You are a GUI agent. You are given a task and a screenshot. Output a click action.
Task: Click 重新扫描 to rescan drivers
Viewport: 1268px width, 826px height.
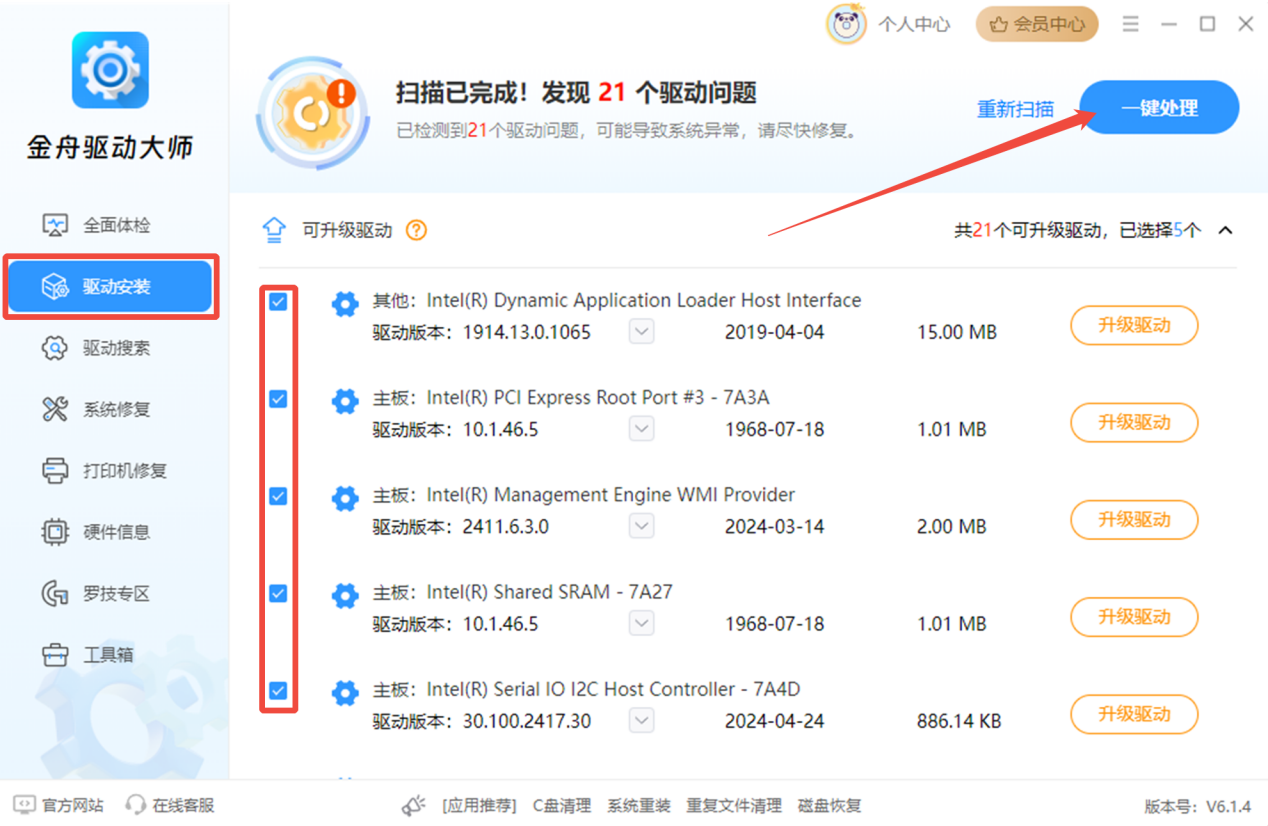[1016, 109]
